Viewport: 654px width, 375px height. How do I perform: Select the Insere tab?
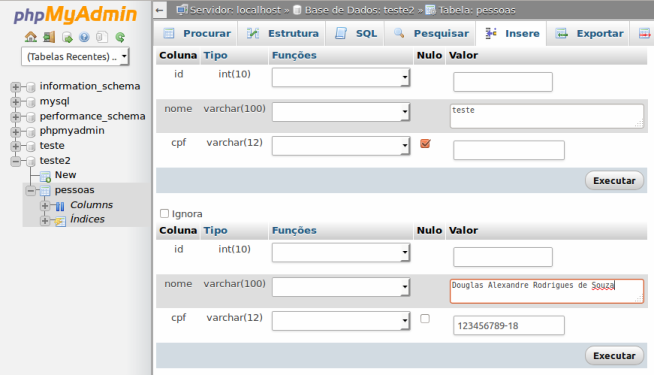pos(512,33)
